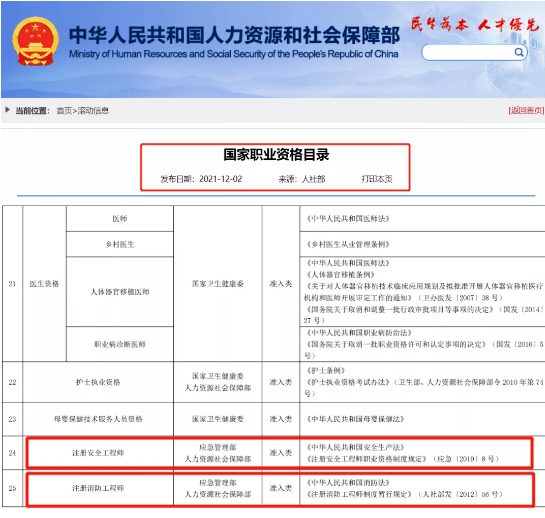Click the row number 23 cell
Viewport: 545px width, 518px height.
point(13,419)
